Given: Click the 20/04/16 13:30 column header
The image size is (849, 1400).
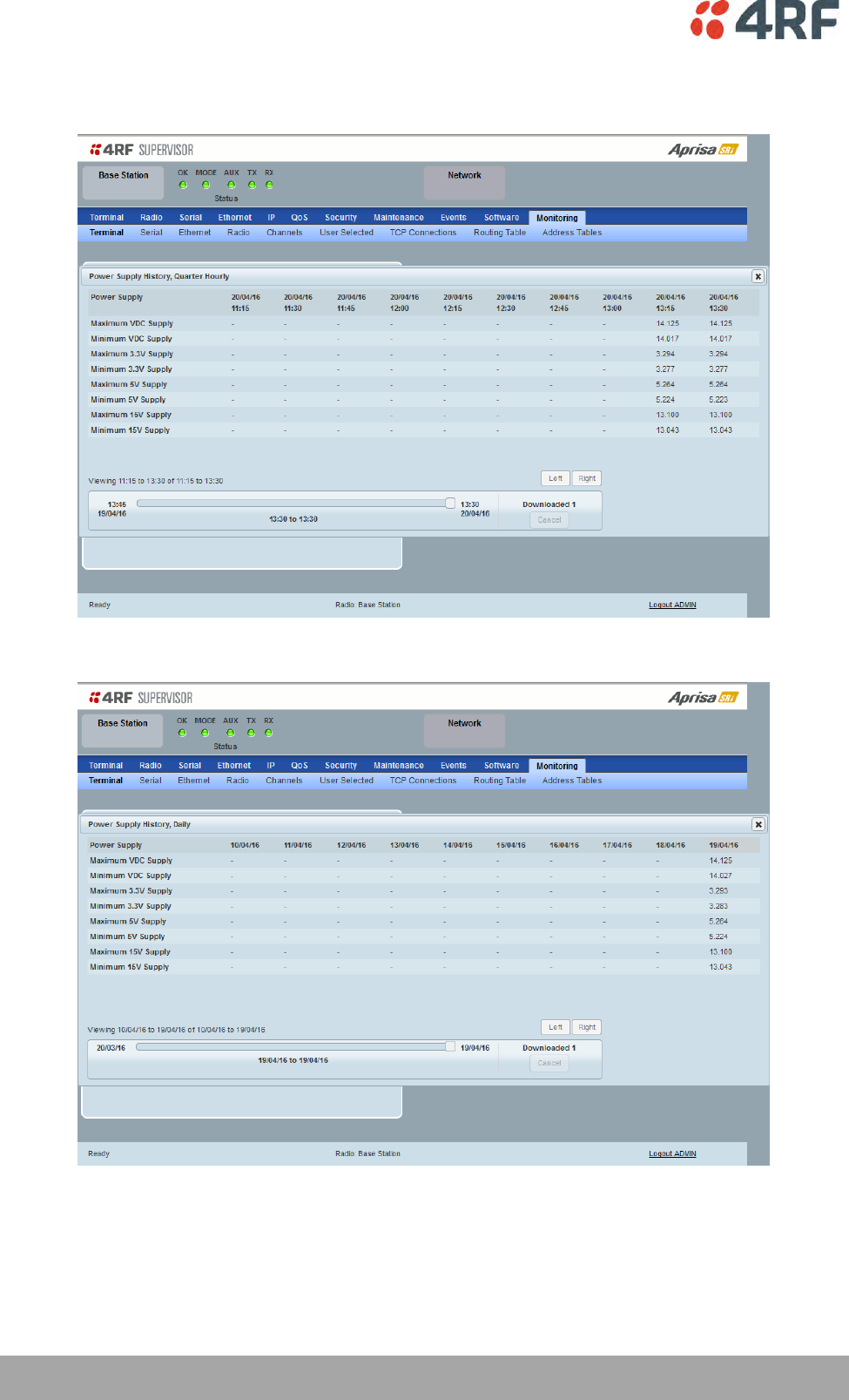Looking at the screenshot, I should click(x=724, y=302).
